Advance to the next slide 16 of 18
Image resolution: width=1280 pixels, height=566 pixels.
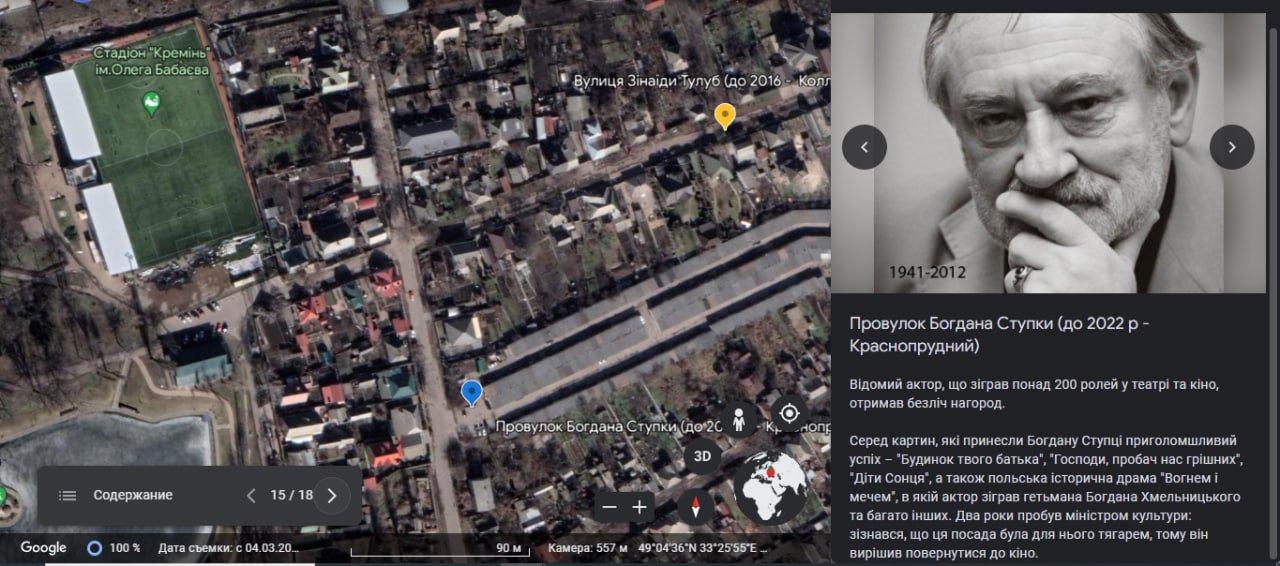coord(332,495)
